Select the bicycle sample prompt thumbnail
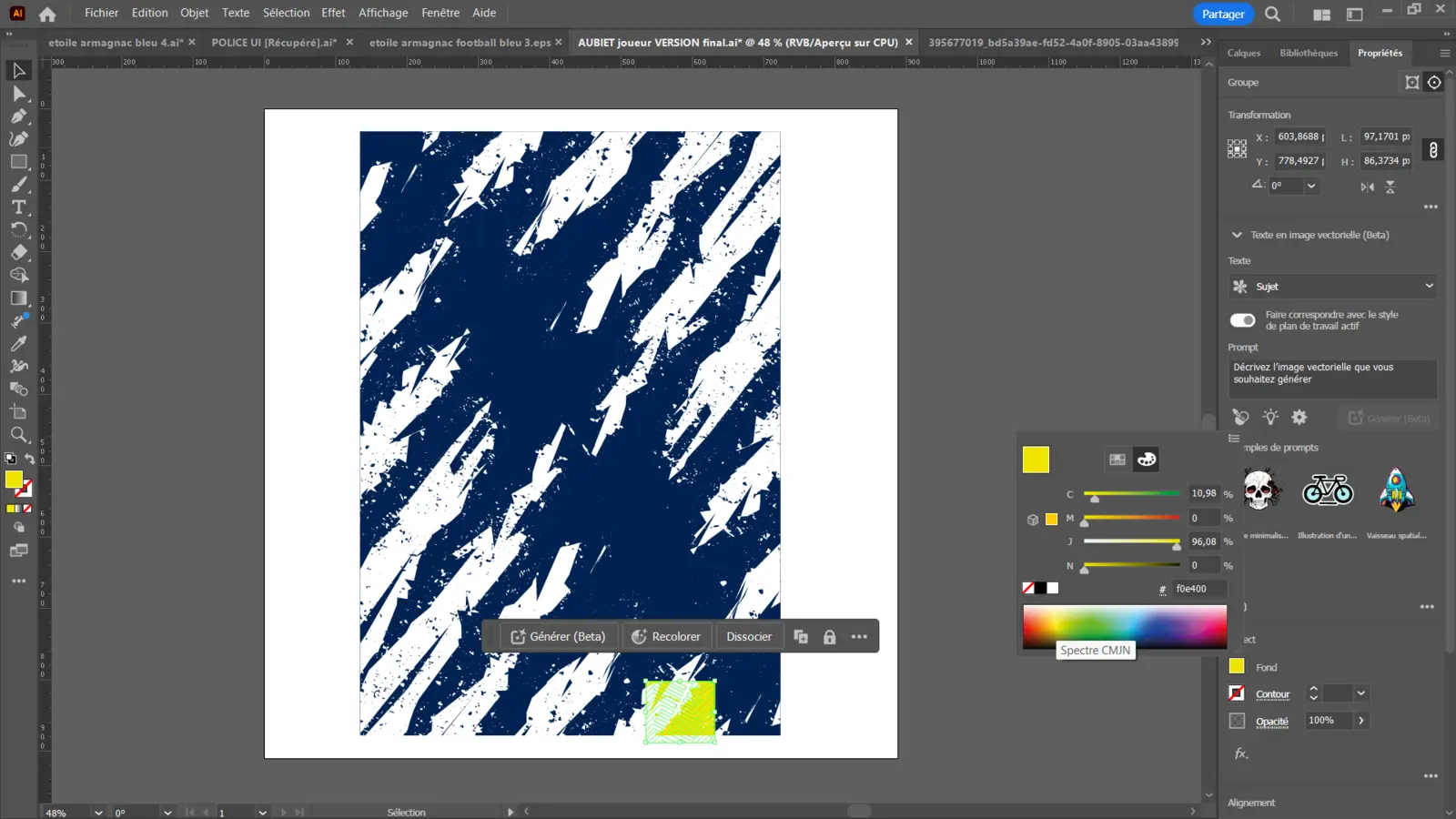Image resolution: width=1456 pixels, height=819 pixels. pos(1328,490)
